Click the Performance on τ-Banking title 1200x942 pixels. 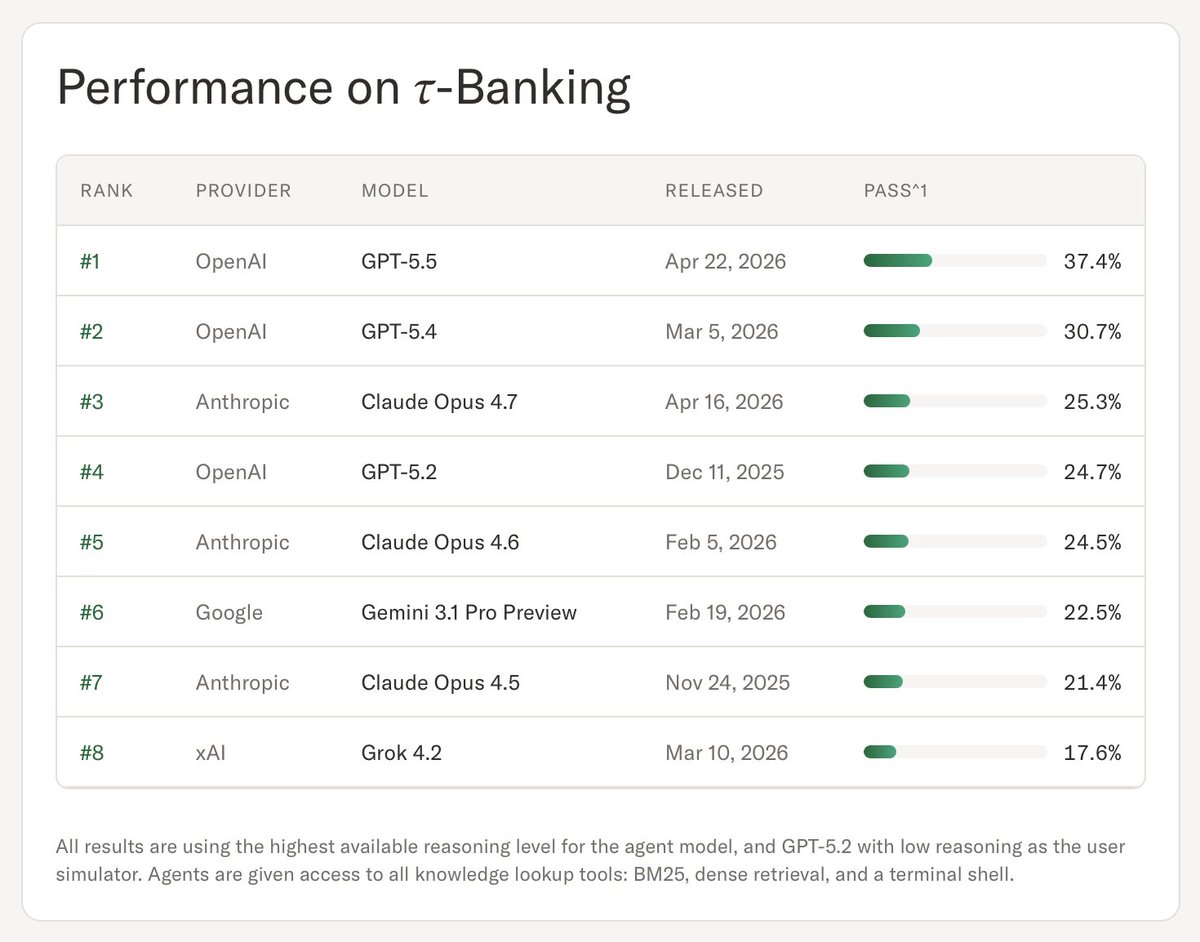click(344, 89)
